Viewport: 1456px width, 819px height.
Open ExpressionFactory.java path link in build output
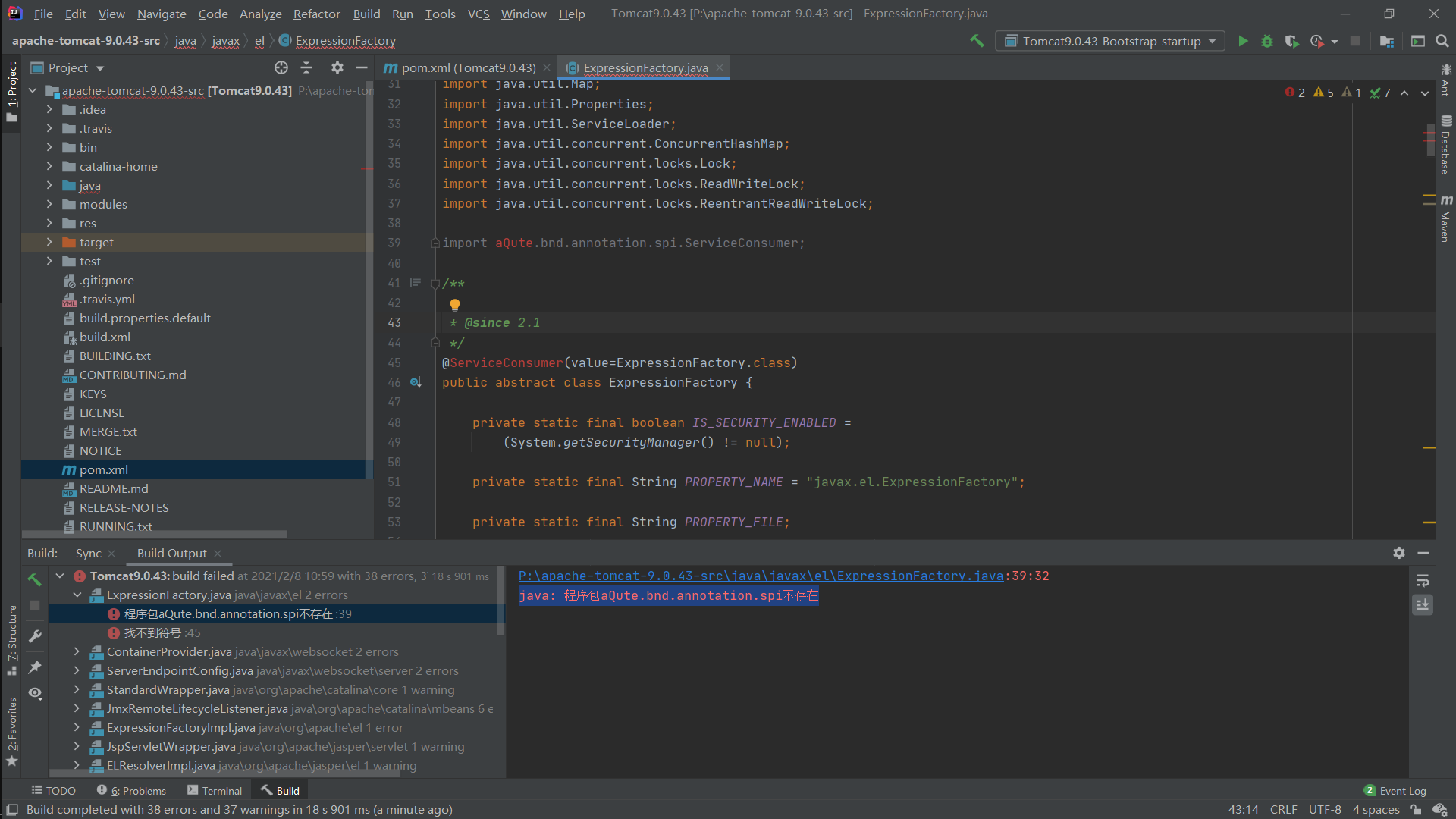[x=761, y=576]
